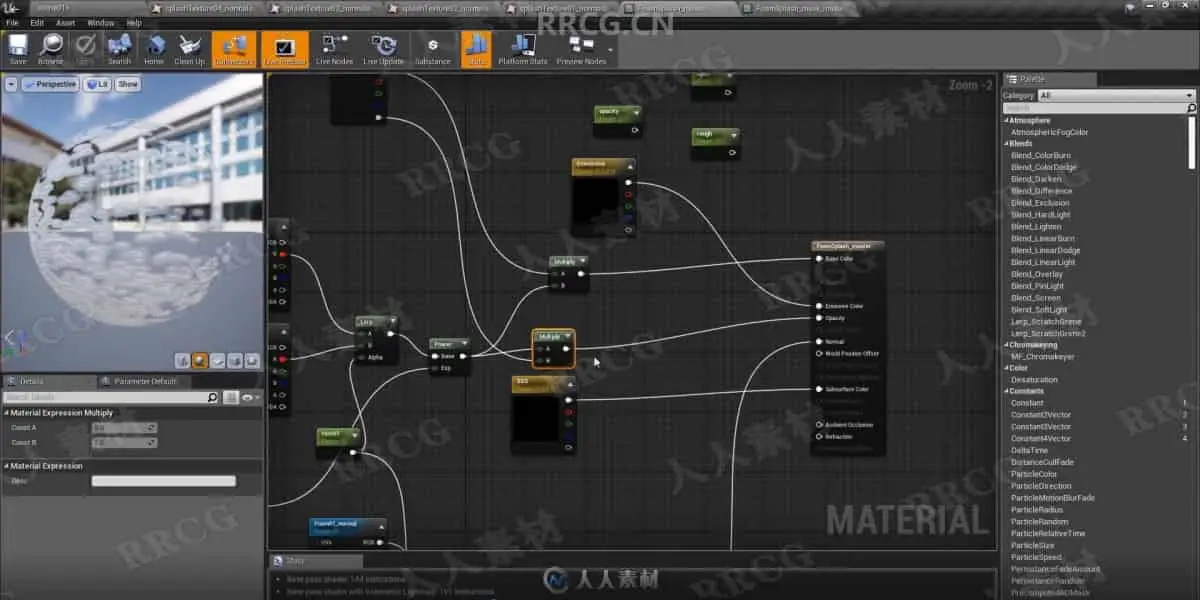This screenshot has height=600, width=1200.
Task: Open the Edit menu
Action: [37, 22]
